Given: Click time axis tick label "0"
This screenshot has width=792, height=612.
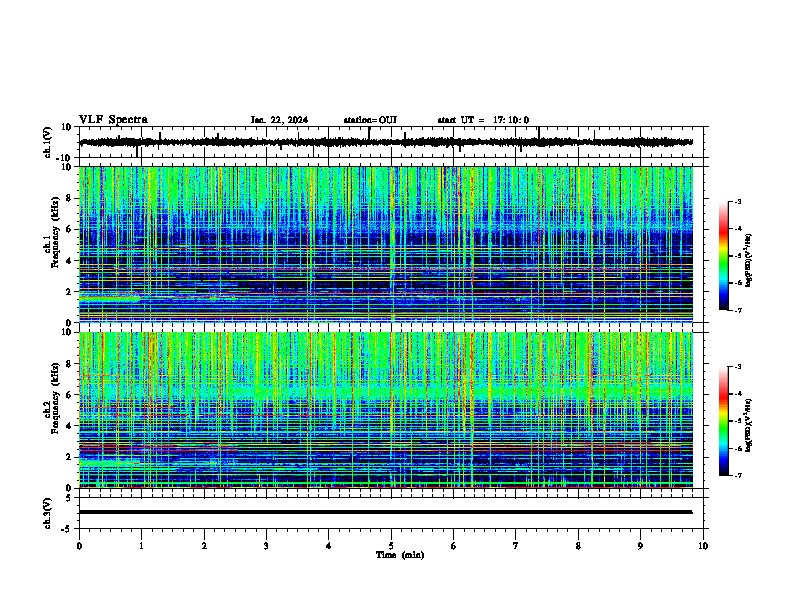Looking at the screenshot, I should (79, 546).
